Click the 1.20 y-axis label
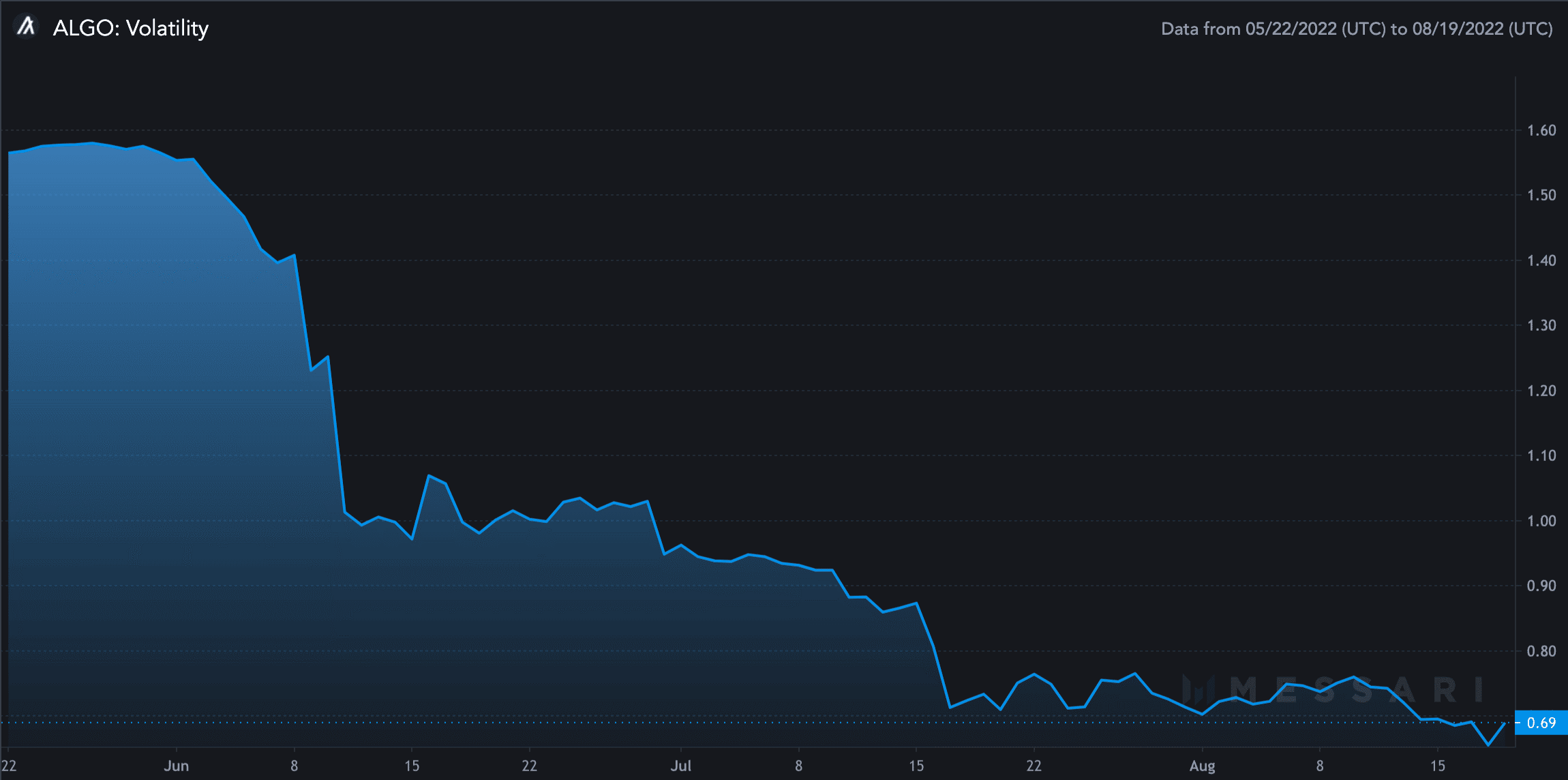The height and width of the screenshot is (780, 1568). click(x=1541, y=391)
